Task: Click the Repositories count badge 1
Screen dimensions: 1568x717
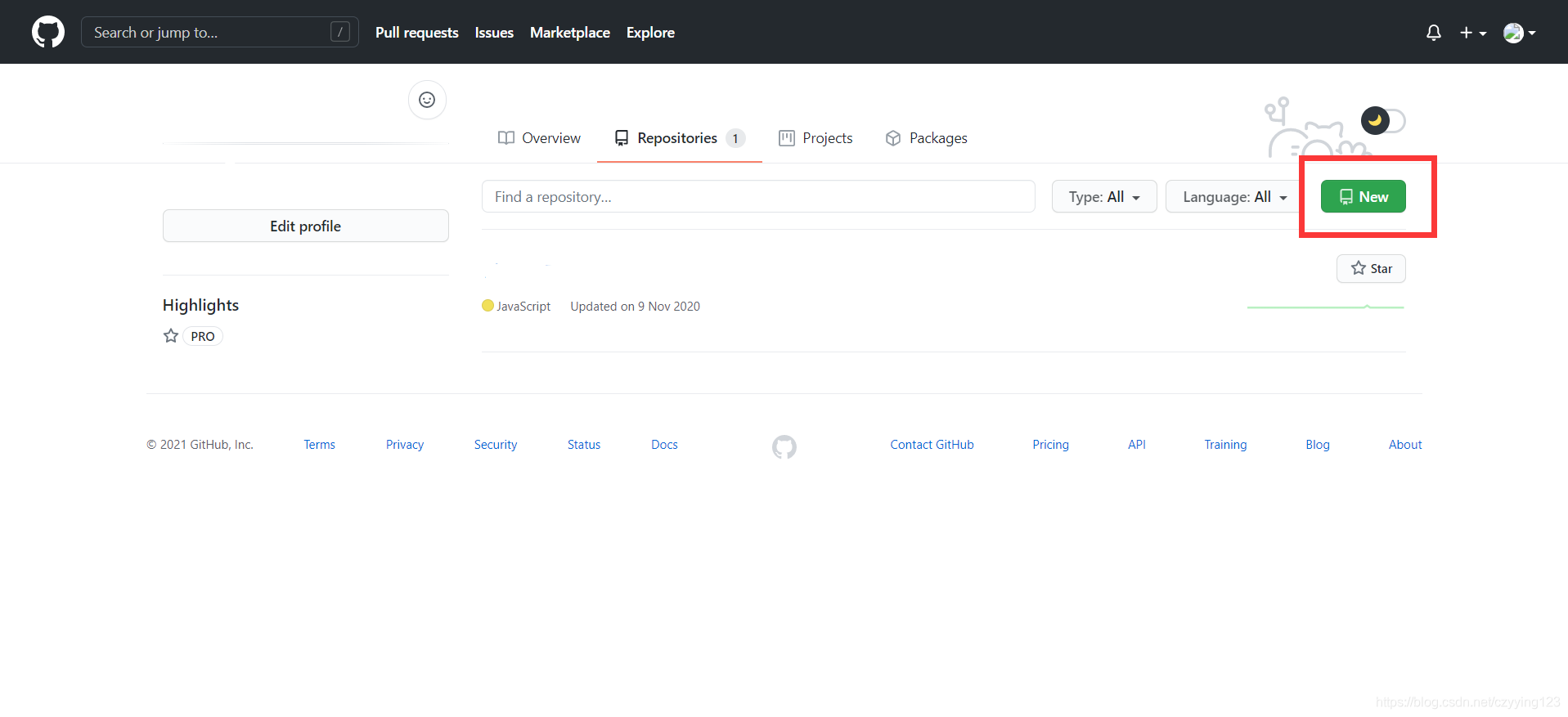Action: 735,138
